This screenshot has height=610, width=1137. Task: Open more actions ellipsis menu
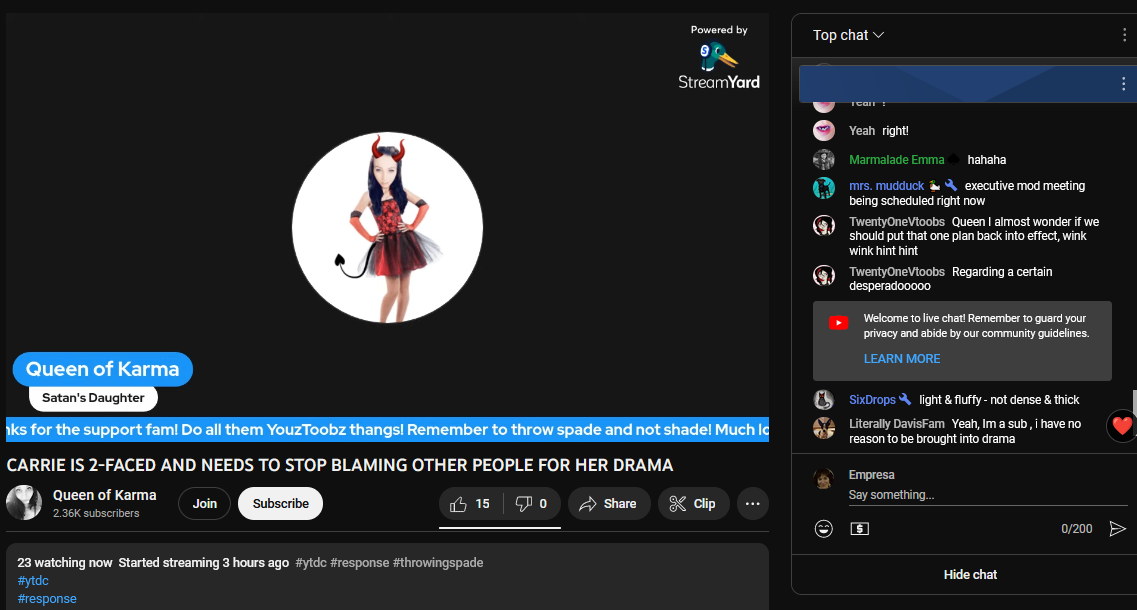click(x=753, y=503)
